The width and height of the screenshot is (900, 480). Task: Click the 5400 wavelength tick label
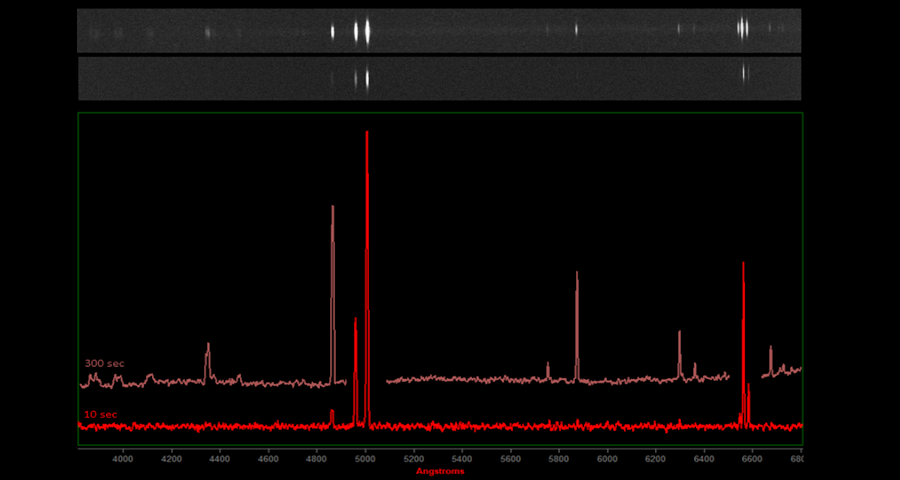(462, 459)
